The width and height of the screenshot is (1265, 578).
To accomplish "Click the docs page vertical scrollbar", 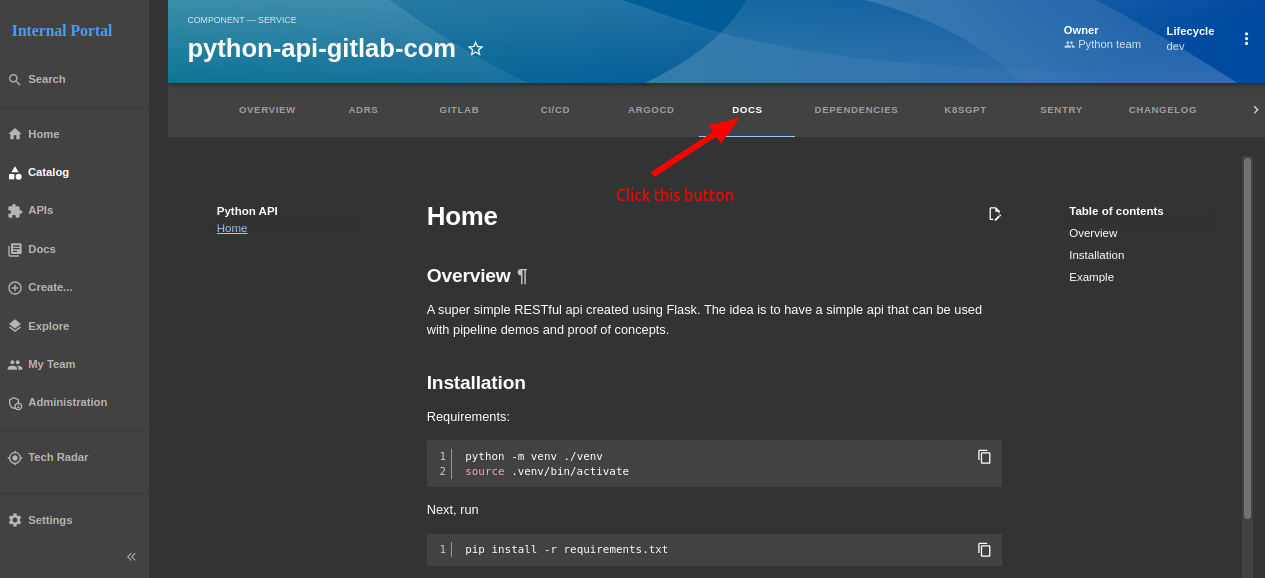I will (x=1247, y=338).
